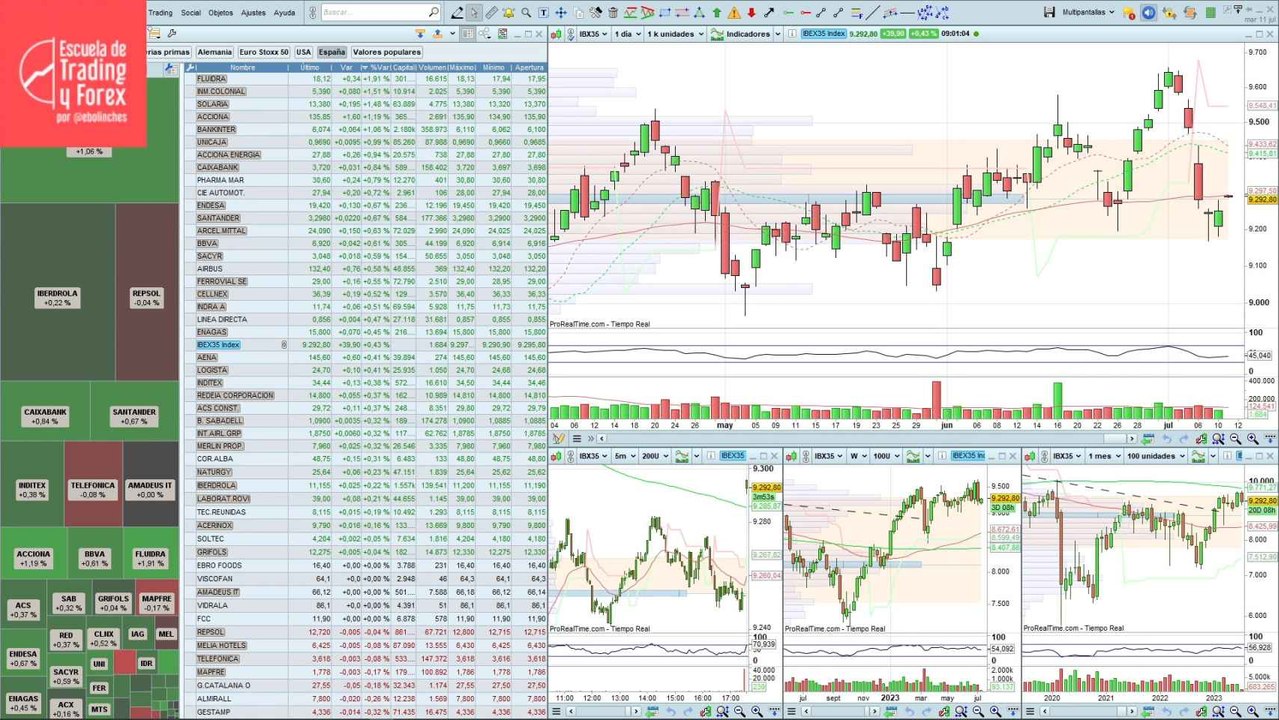This screenshot has width=1279, height=720.
Task: Switch to the USA tab
Action: coord(303,52)
